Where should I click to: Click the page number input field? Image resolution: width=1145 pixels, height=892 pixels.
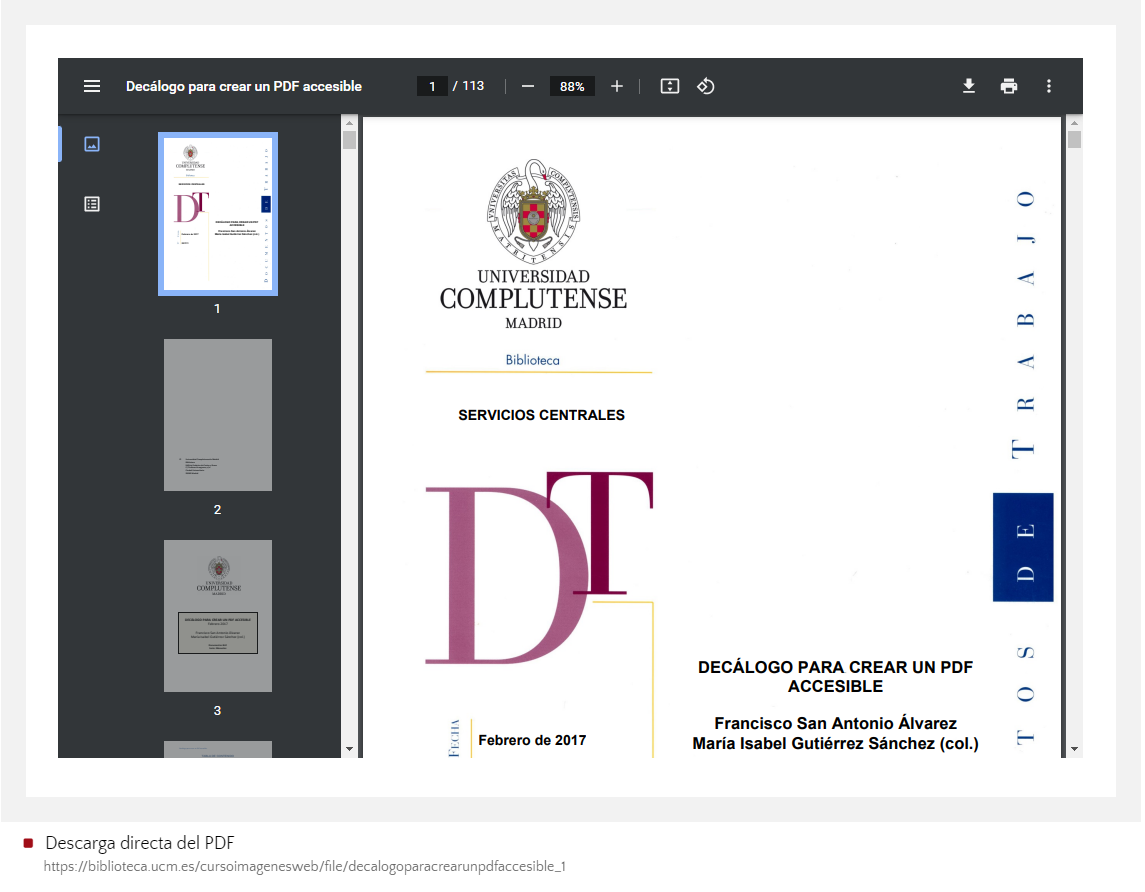click(432, 86)
